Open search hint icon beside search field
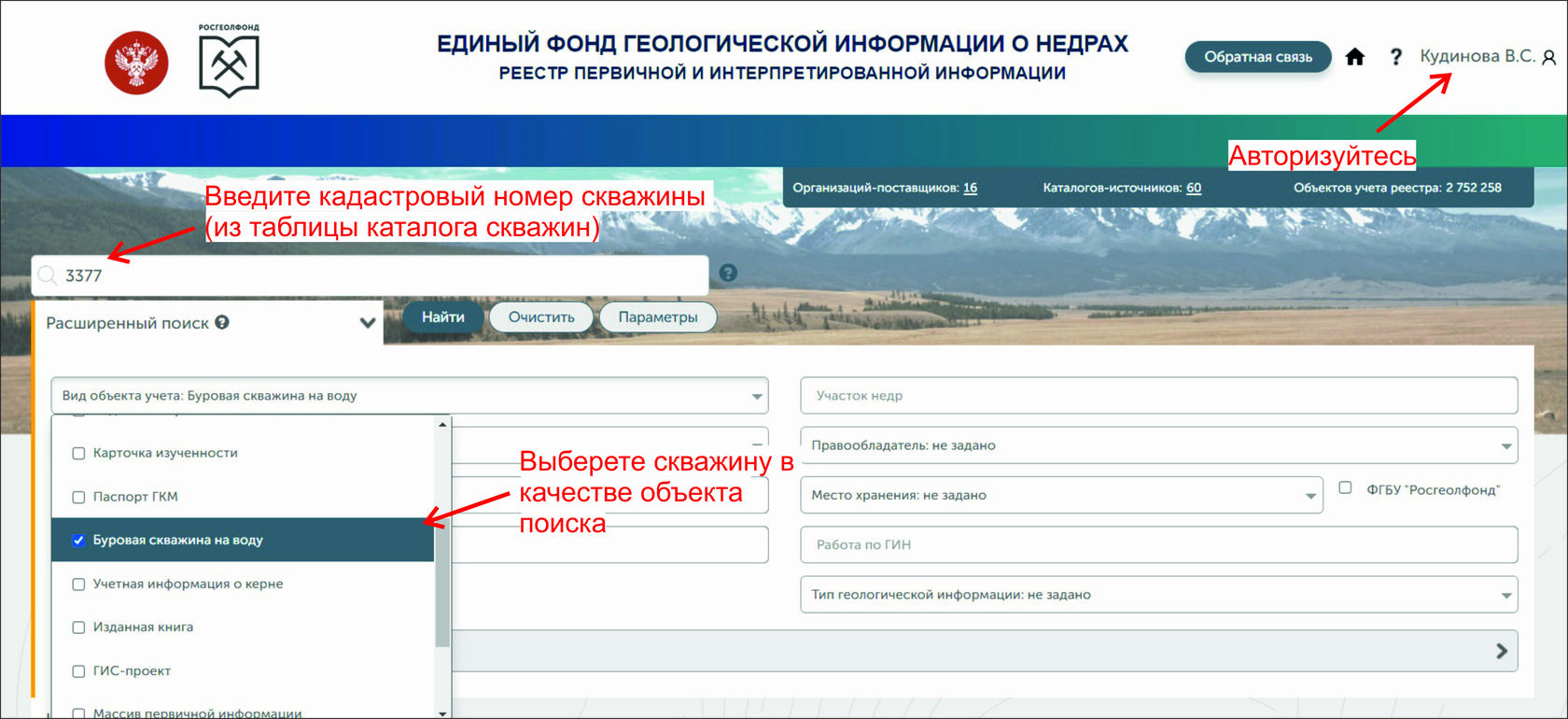Image resolution: width=1568 pixels, height=719 pixels. coord(729,273)
